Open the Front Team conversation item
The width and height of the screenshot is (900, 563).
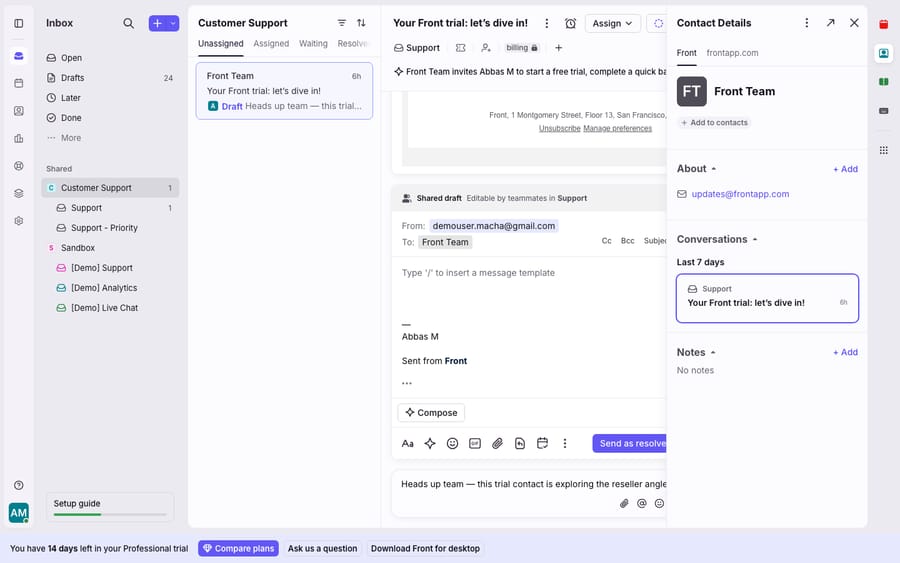click(x=284, y=91)
